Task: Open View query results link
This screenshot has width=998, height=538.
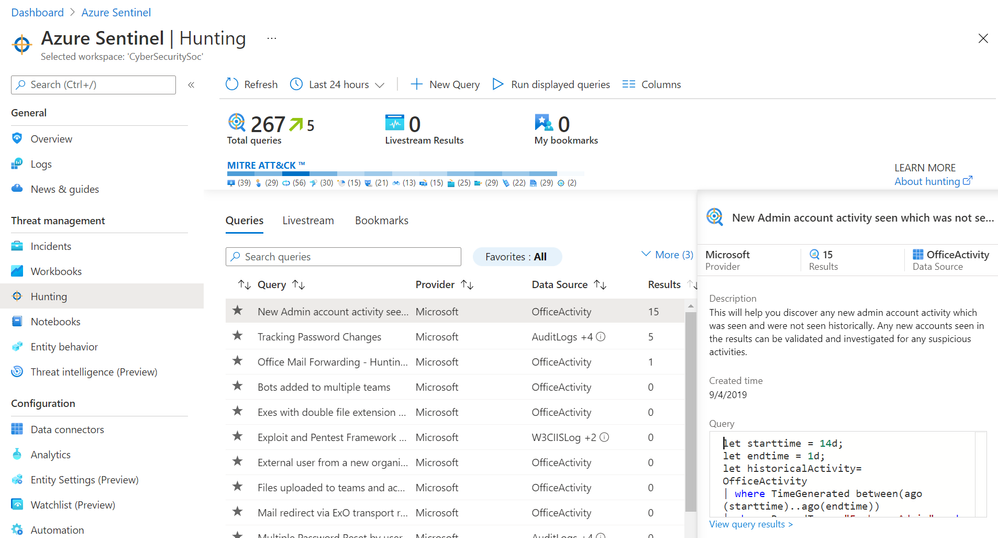Action: [x=751, y=524]
